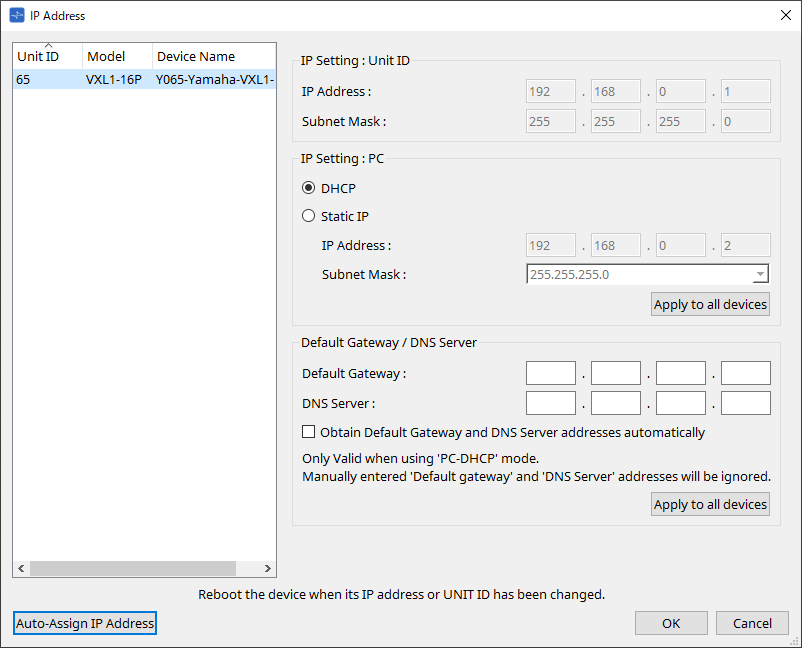The width and height of the screenshot is (802, 648).
Task: Select the Static IP radio option
Action: (x=309, y=216)
